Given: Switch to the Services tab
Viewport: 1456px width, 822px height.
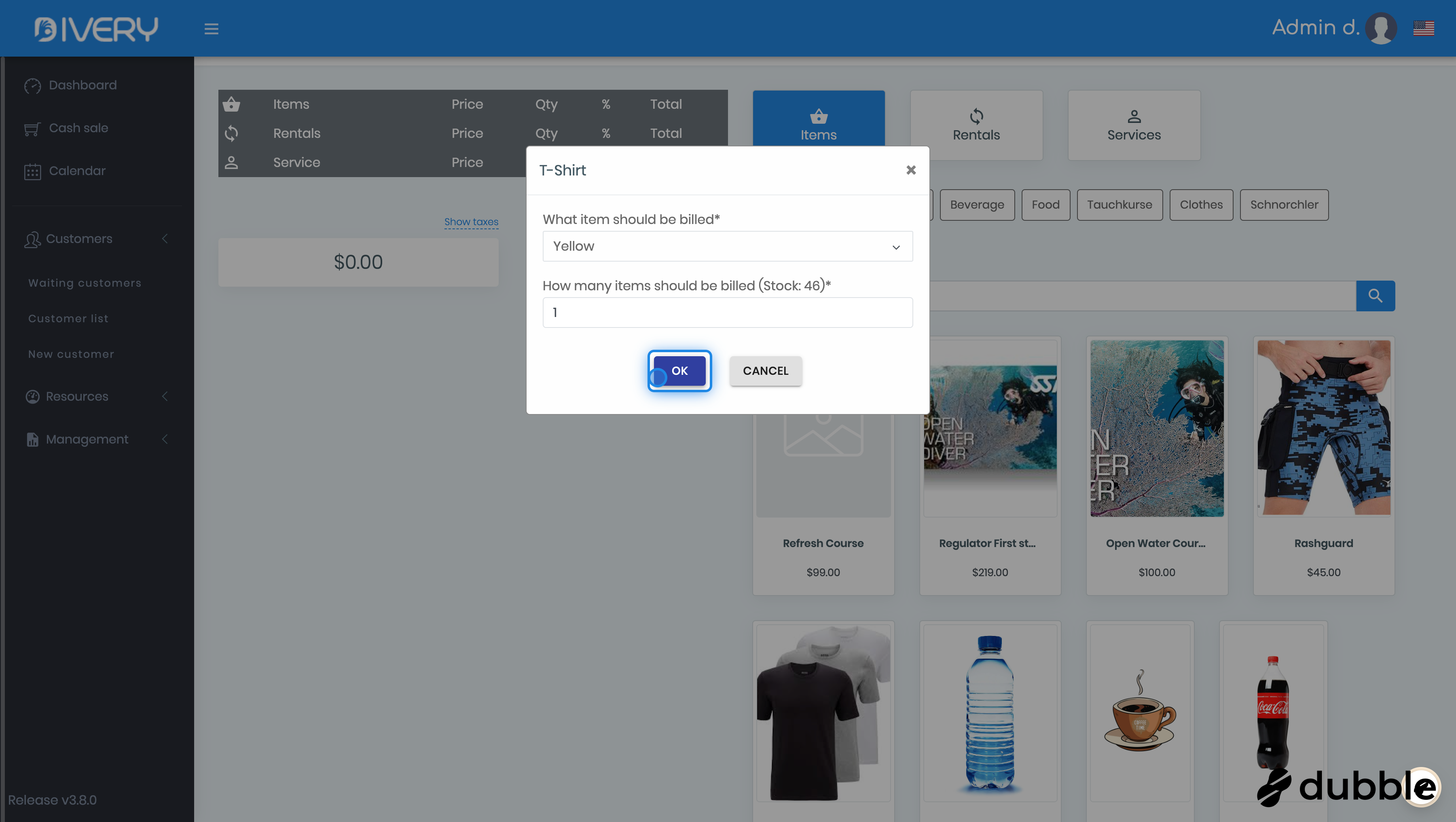Looking at the screenshot, I should click(x=1133, y=125).
